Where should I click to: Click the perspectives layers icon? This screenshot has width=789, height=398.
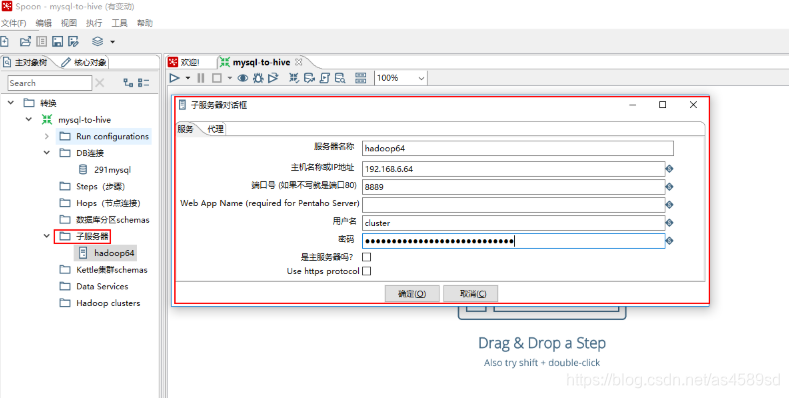point(98,42)
